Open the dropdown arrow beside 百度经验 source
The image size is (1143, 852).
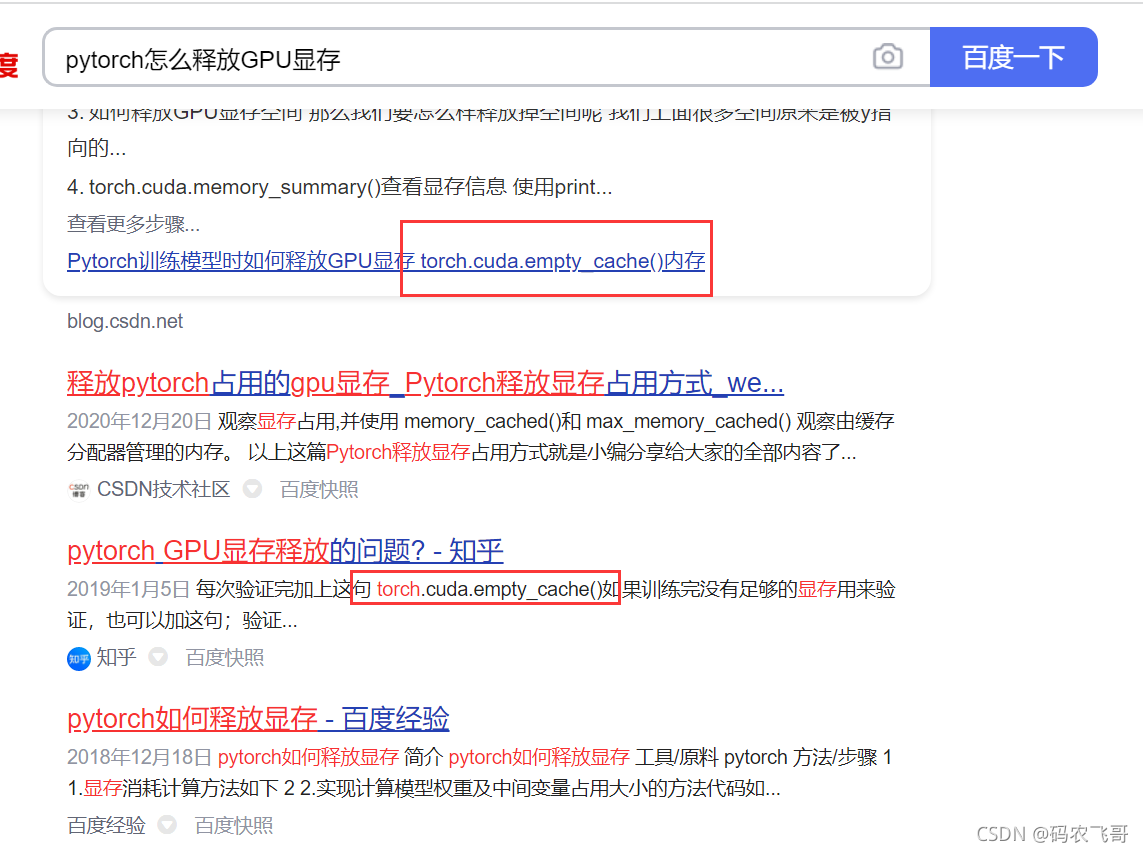[x=168, y=824]
